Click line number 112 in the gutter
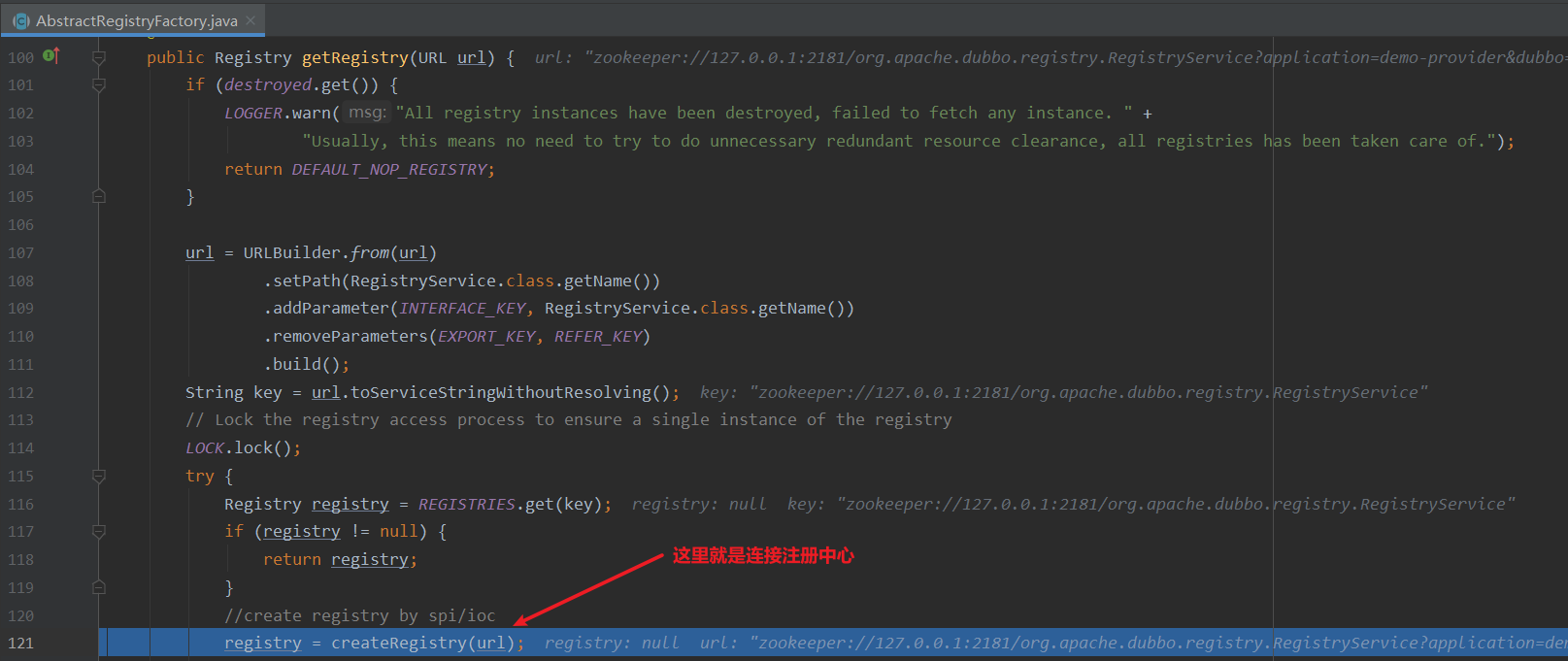Image resolution: width=1568 pixels, height=661 pixels. click(x=20, y=393)
